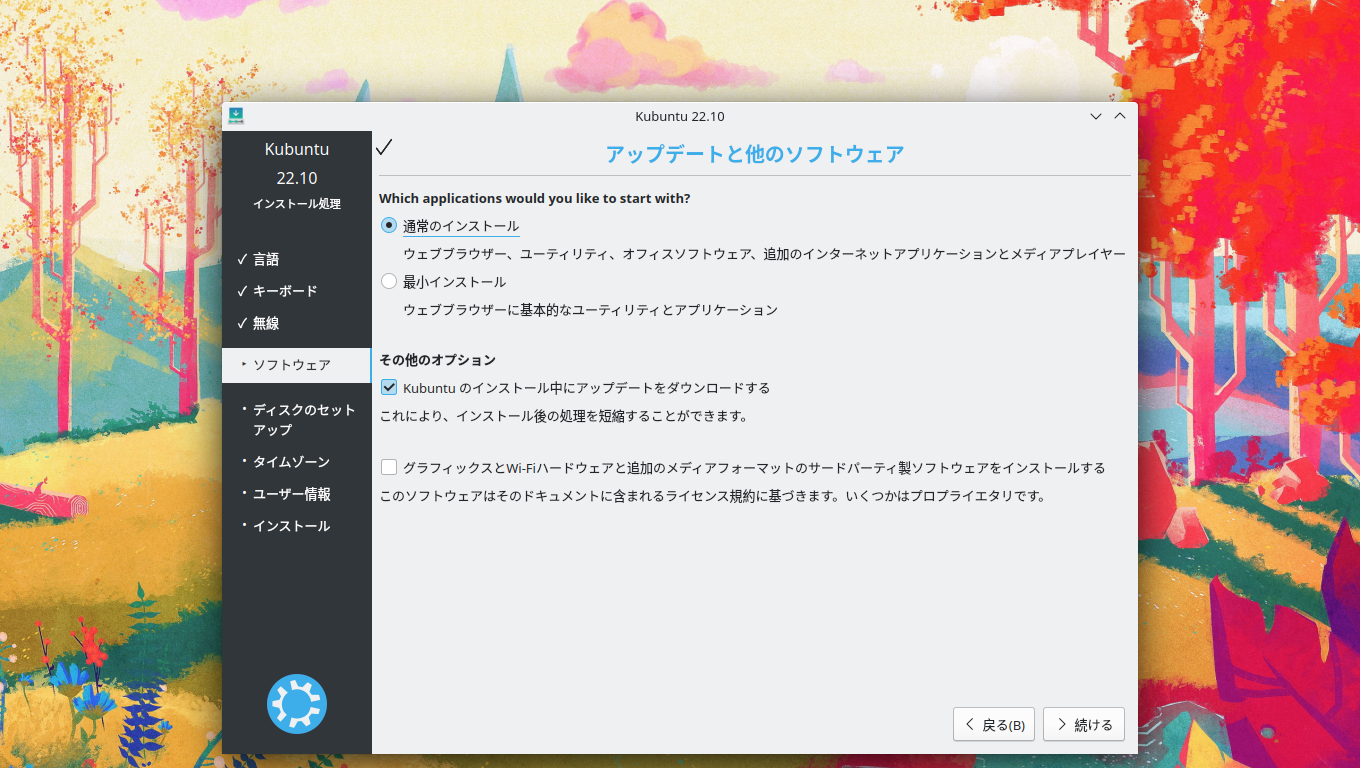Click the installer icon in the title bar
Screen dimensions: 1360x768
(236, 116)
